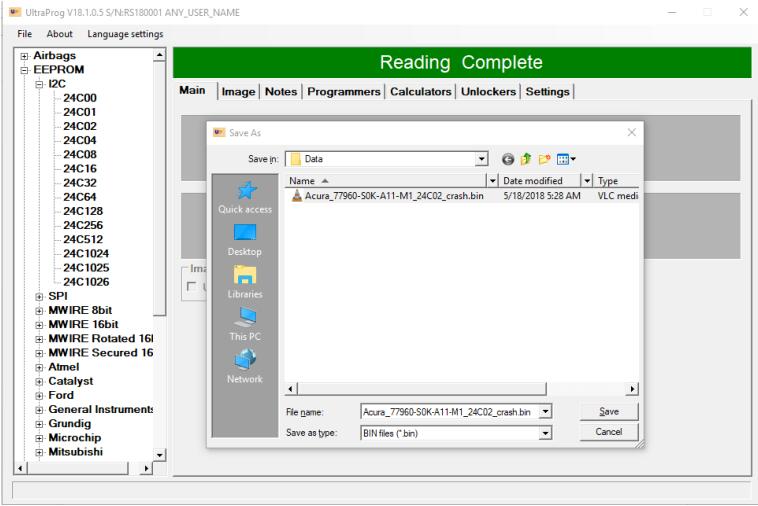Expand the Atmel tree node

coord(39,367)
